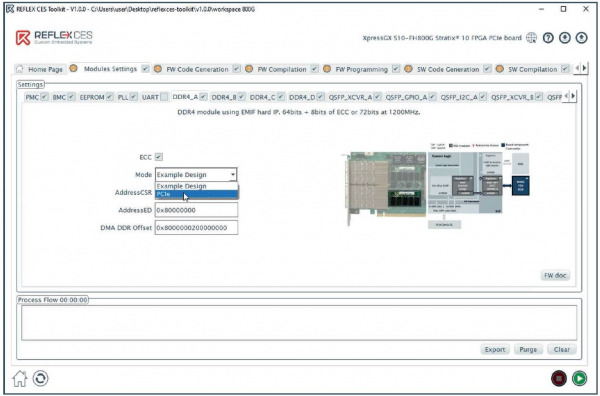This screenshot has width=600, height=396.
Task: Click the globe language icon
Action: [531, 38]
